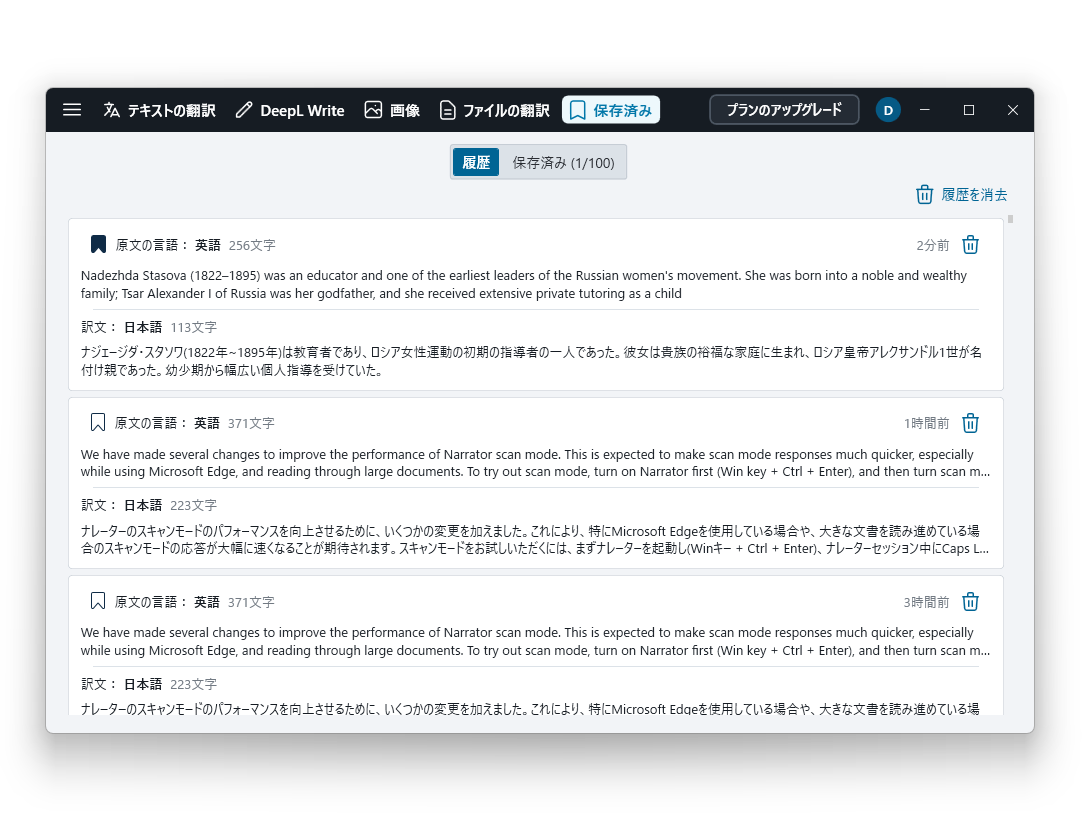
Task: Select the 画像 image translation icon
Action: click(373, 110)
